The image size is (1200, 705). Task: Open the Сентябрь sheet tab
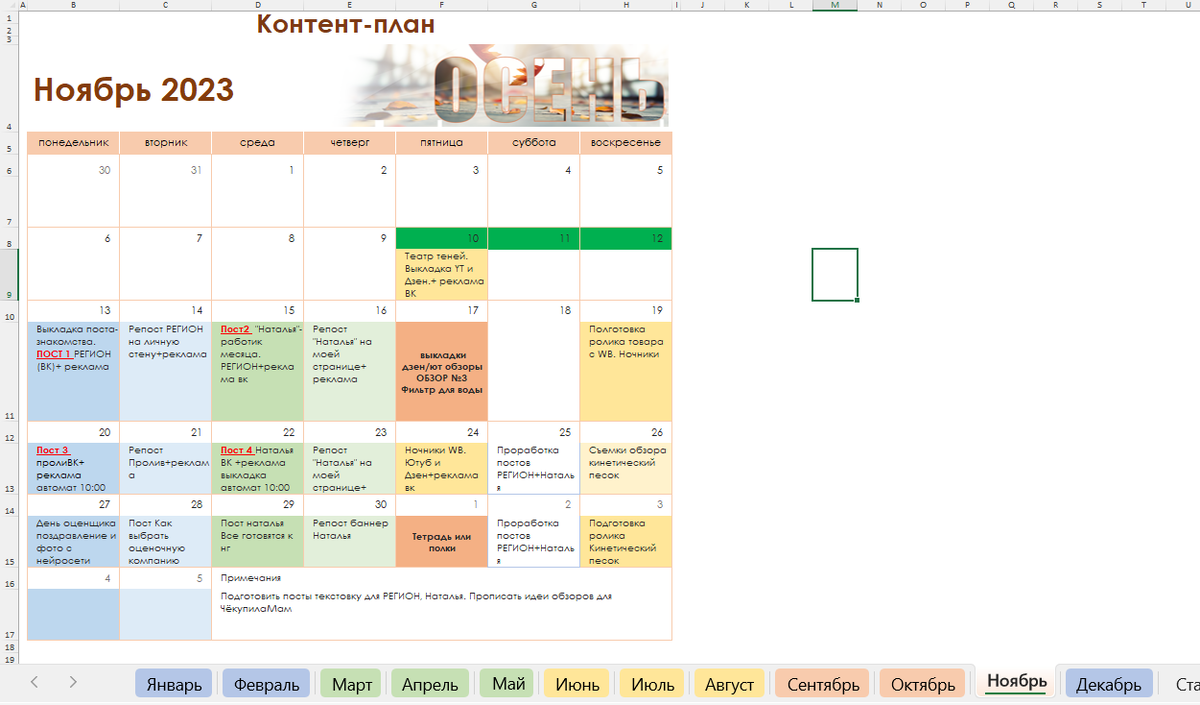(x=823, y=684)
